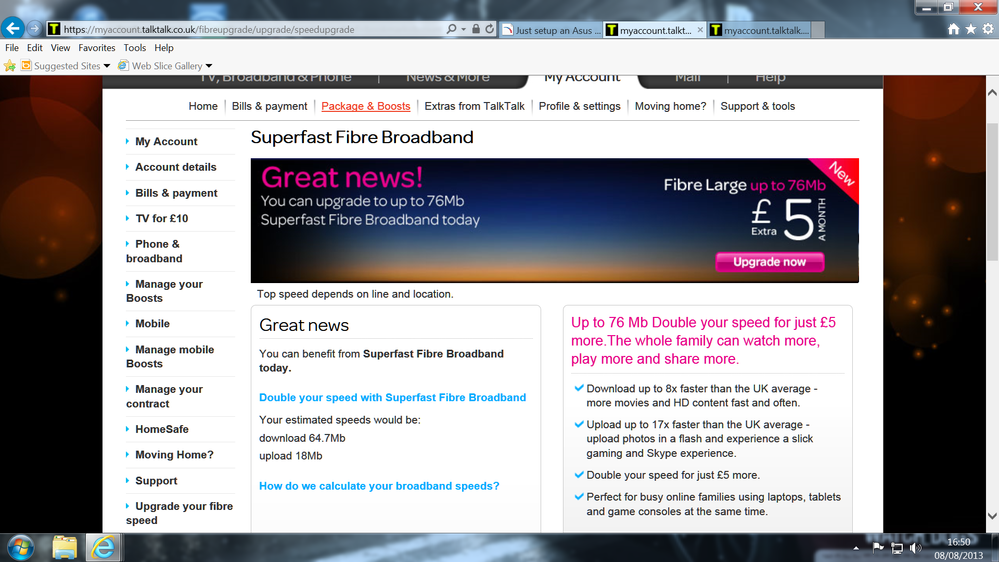
Task: Open the new tab button
Action: 818,30
